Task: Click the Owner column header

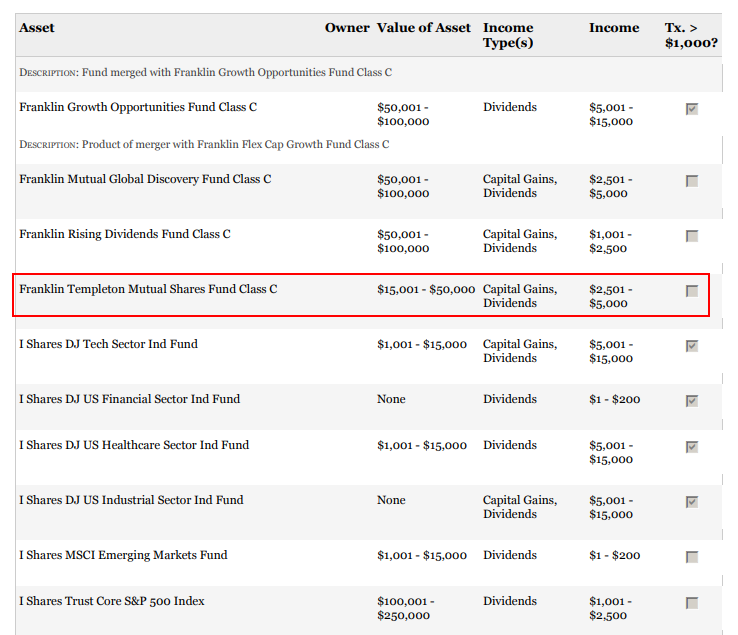Action: pyautogui.click(x=347, y=28)
